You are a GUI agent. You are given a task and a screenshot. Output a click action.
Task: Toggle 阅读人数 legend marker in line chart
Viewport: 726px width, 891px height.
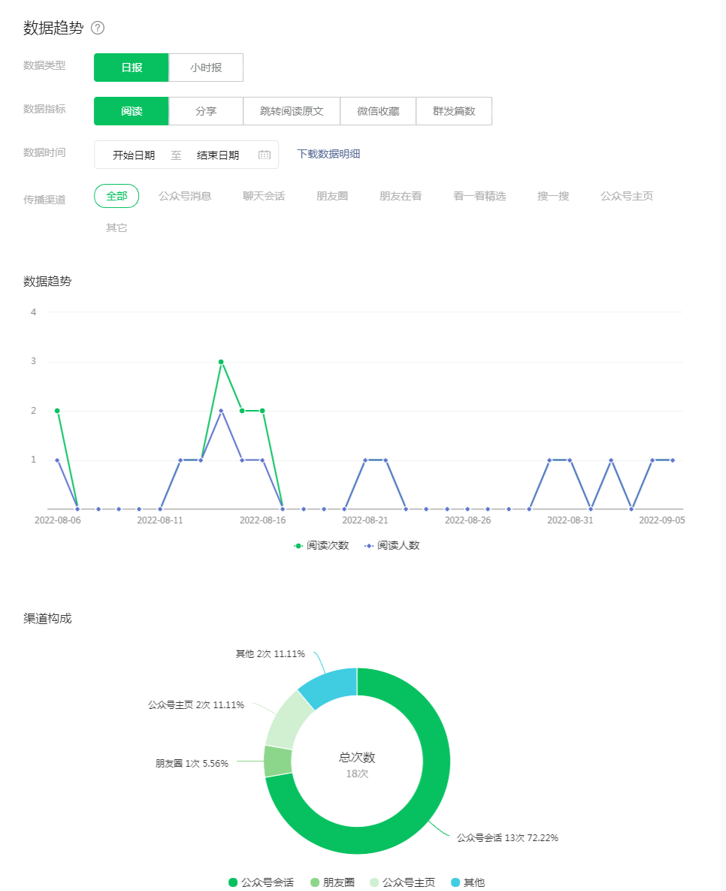(369, 545)
